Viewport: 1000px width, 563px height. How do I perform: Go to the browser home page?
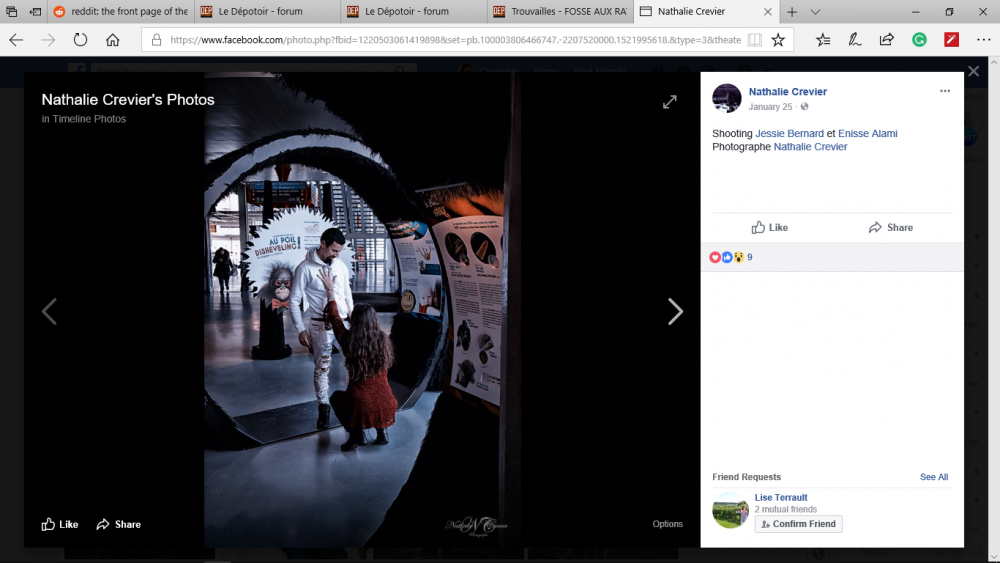113,40
